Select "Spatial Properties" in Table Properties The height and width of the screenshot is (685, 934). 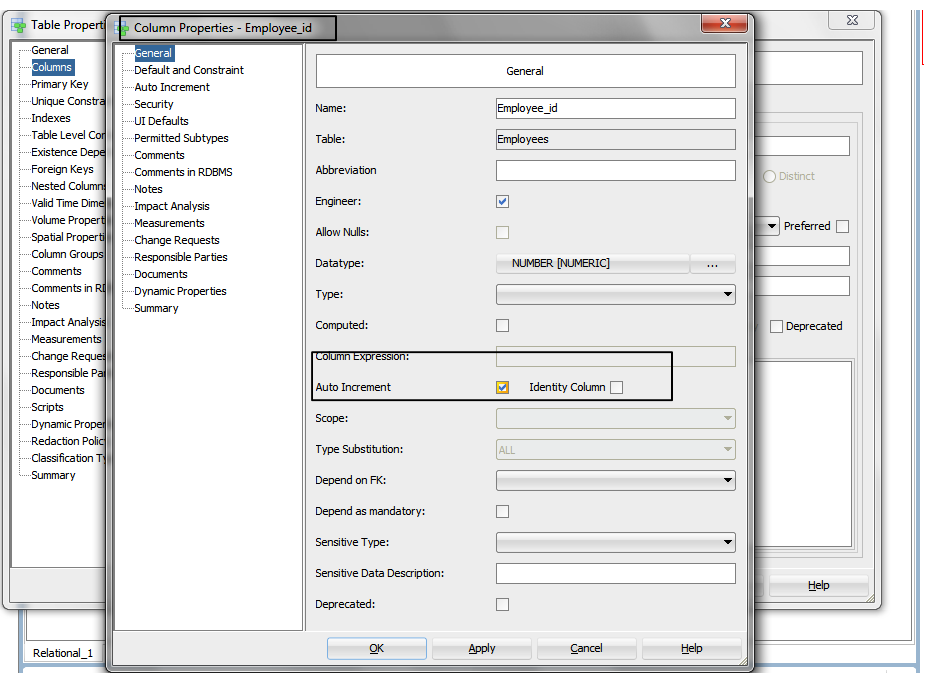pyautogui.click(x=67, y=237)
